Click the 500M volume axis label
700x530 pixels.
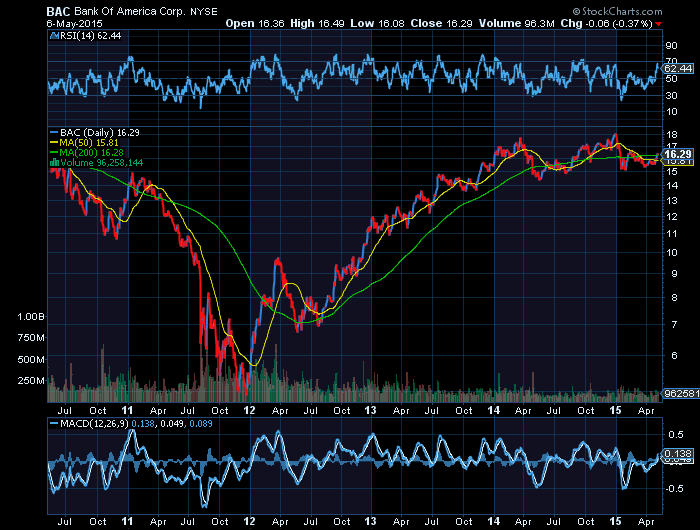31,359
